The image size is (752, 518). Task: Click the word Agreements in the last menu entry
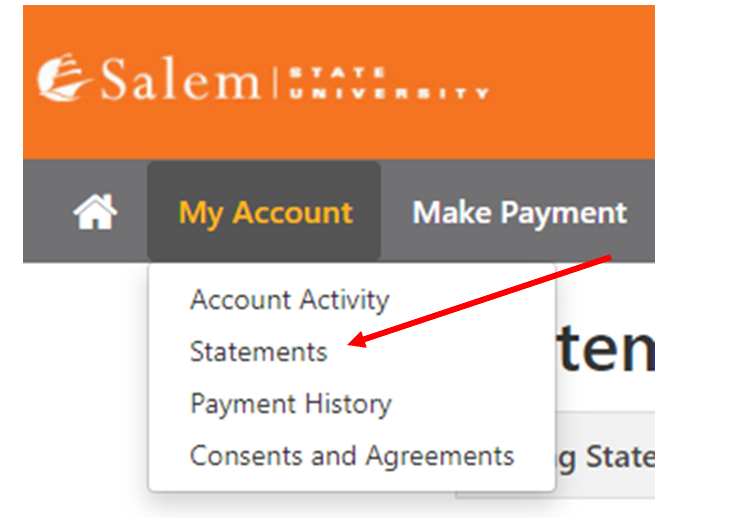440,457
